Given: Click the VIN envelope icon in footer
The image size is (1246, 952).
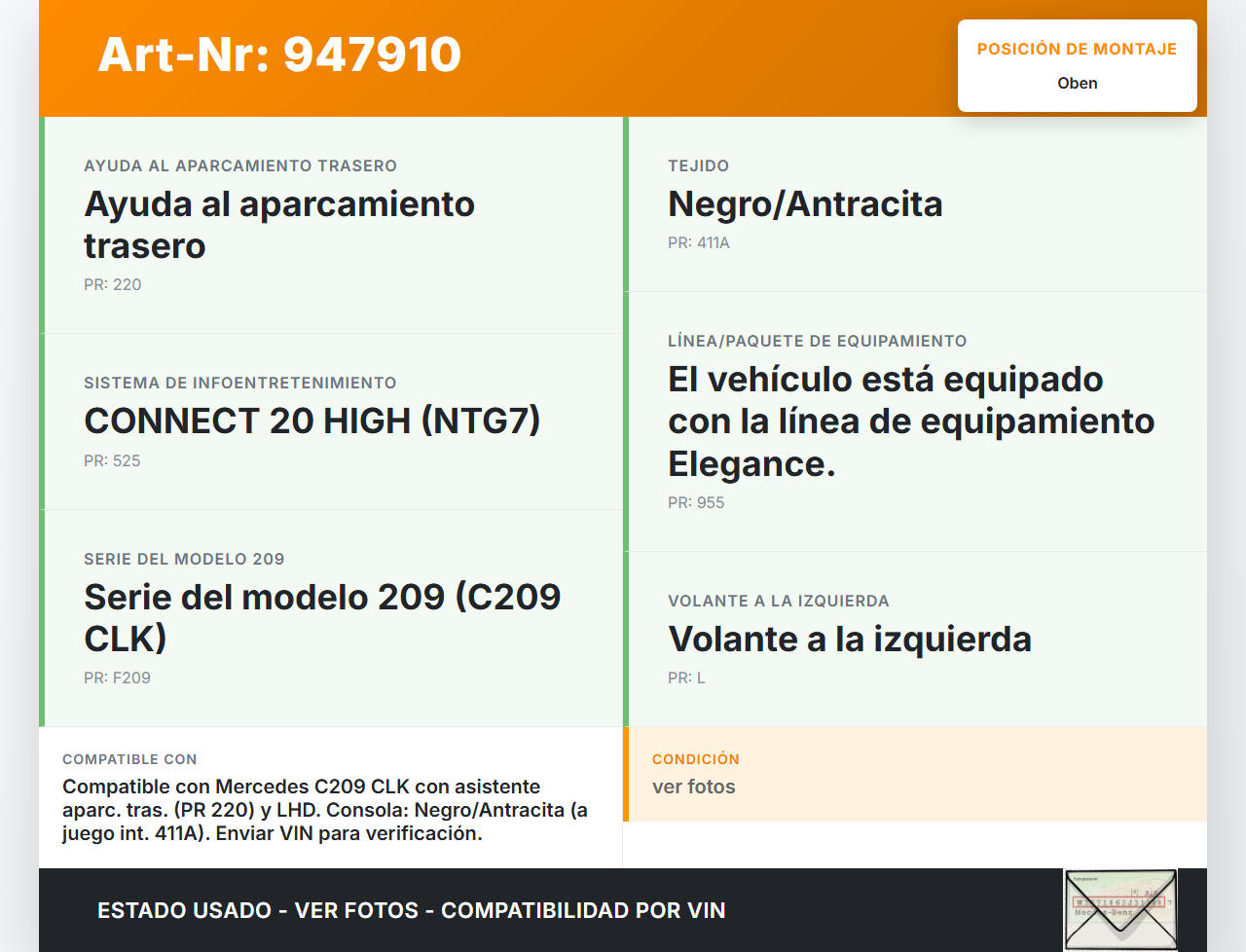Looking at the screenshot, I should click(1120, 909).
